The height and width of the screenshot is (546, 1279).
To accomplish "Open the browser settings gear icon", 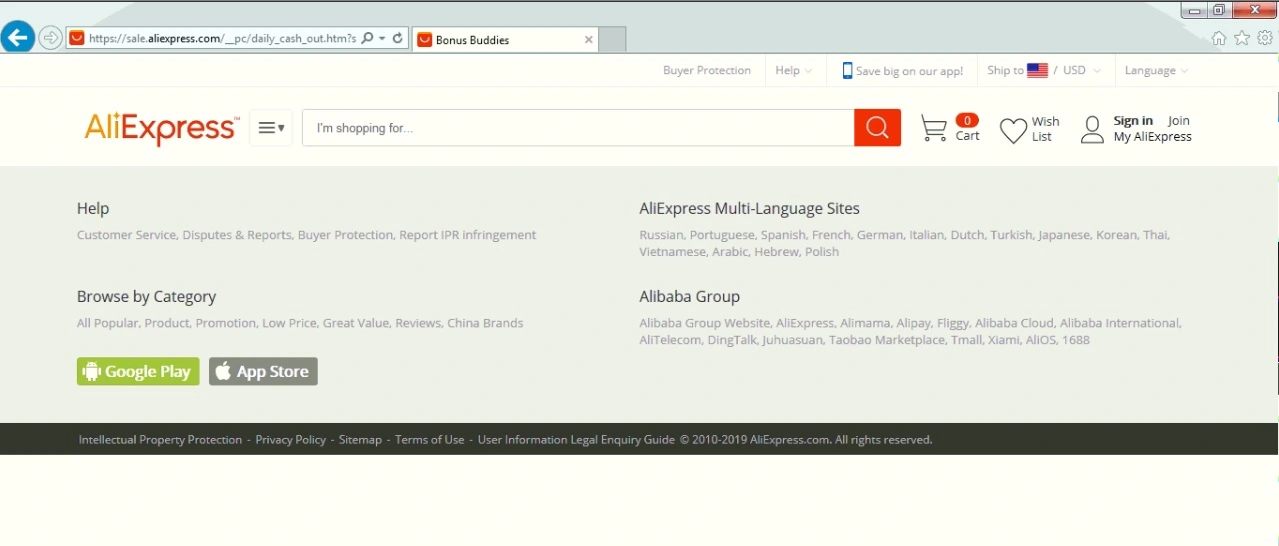I will 1265,39.
